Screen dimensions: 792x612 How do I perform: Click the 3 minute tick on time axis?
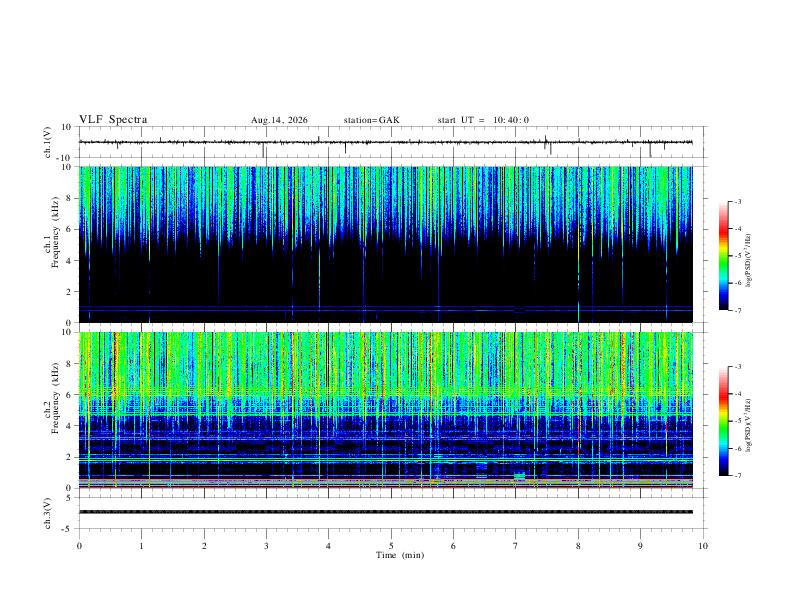pos(266,546)
